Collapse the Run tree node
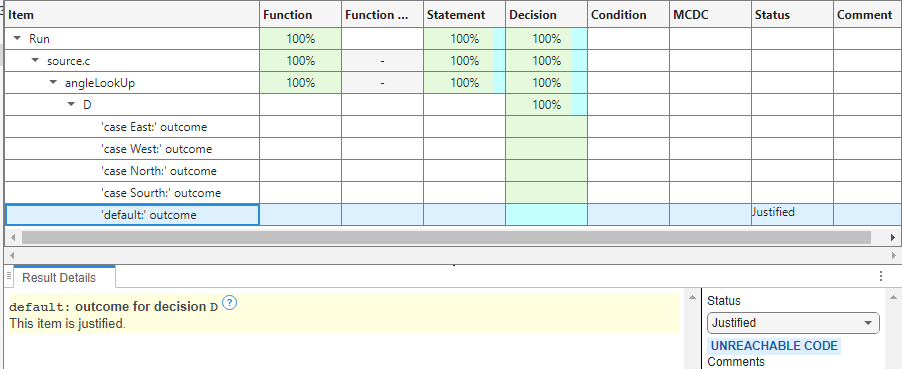 pos(17,39)
